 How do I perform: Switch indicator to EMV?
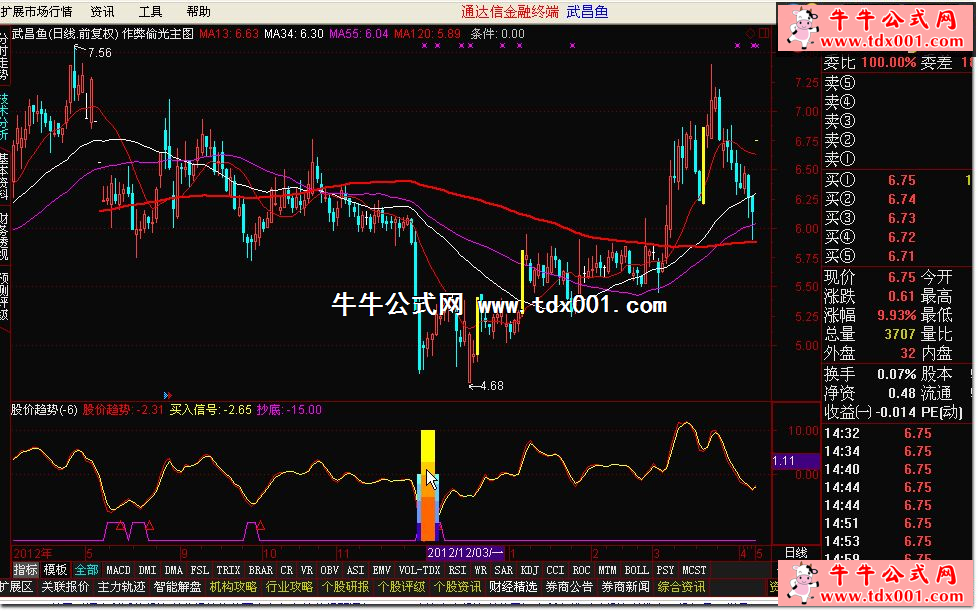(x=382, y=570)
